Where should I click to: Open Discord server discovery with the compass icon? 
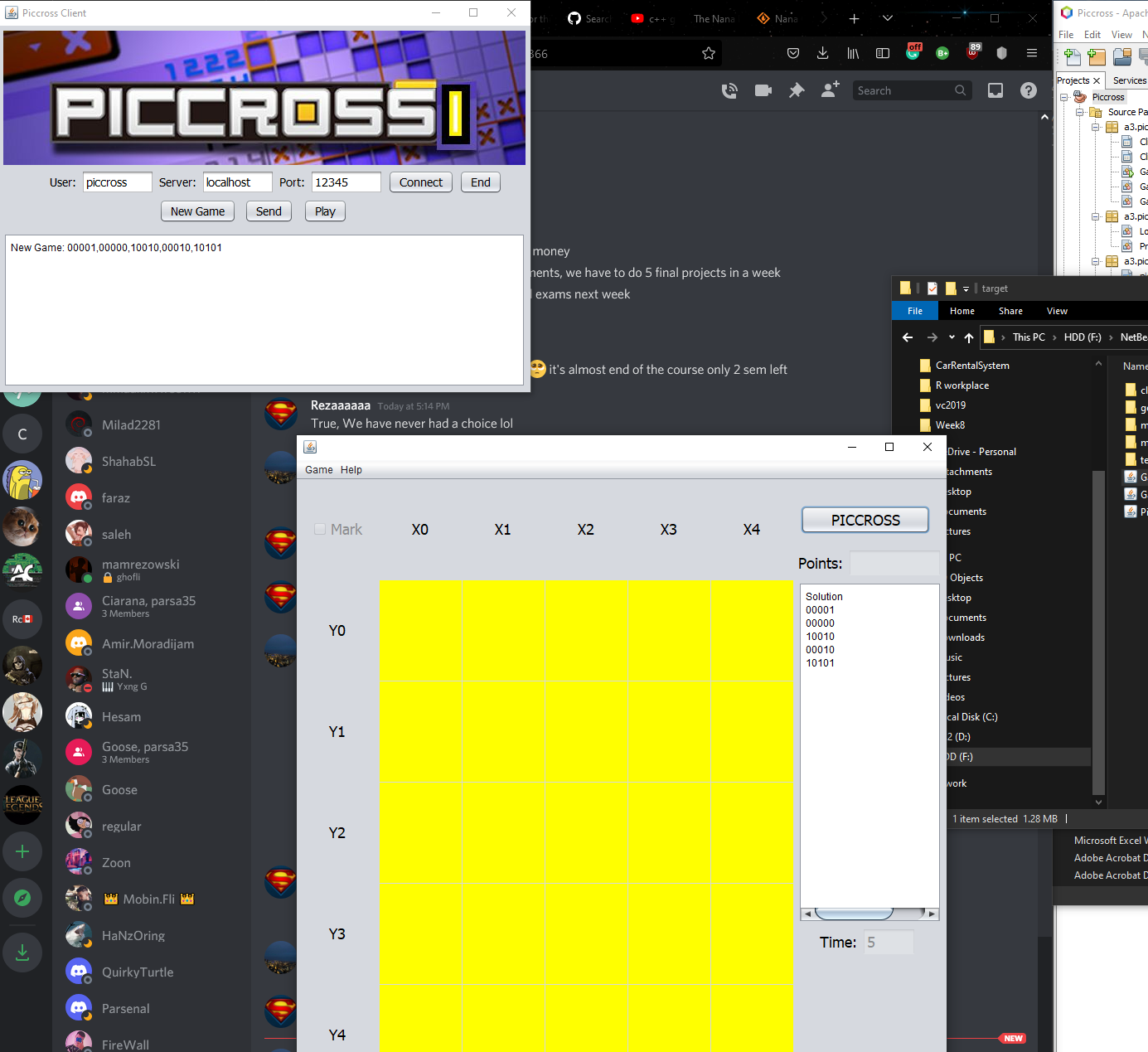click(22, 898)
